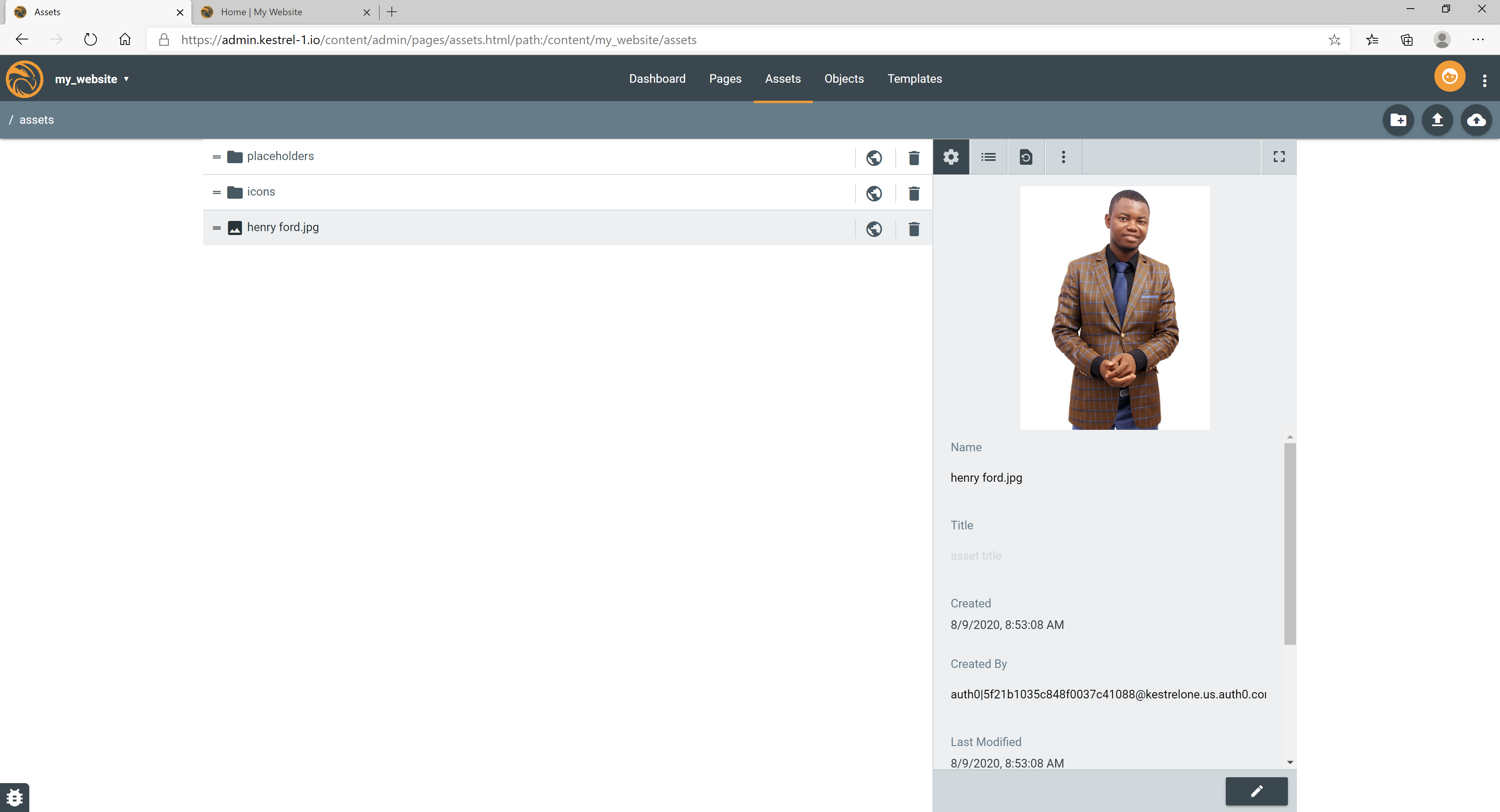Viewport: 1500px width, 812px height.
Task: Switch to the Pages tab
Action: (x=725, y=78)
